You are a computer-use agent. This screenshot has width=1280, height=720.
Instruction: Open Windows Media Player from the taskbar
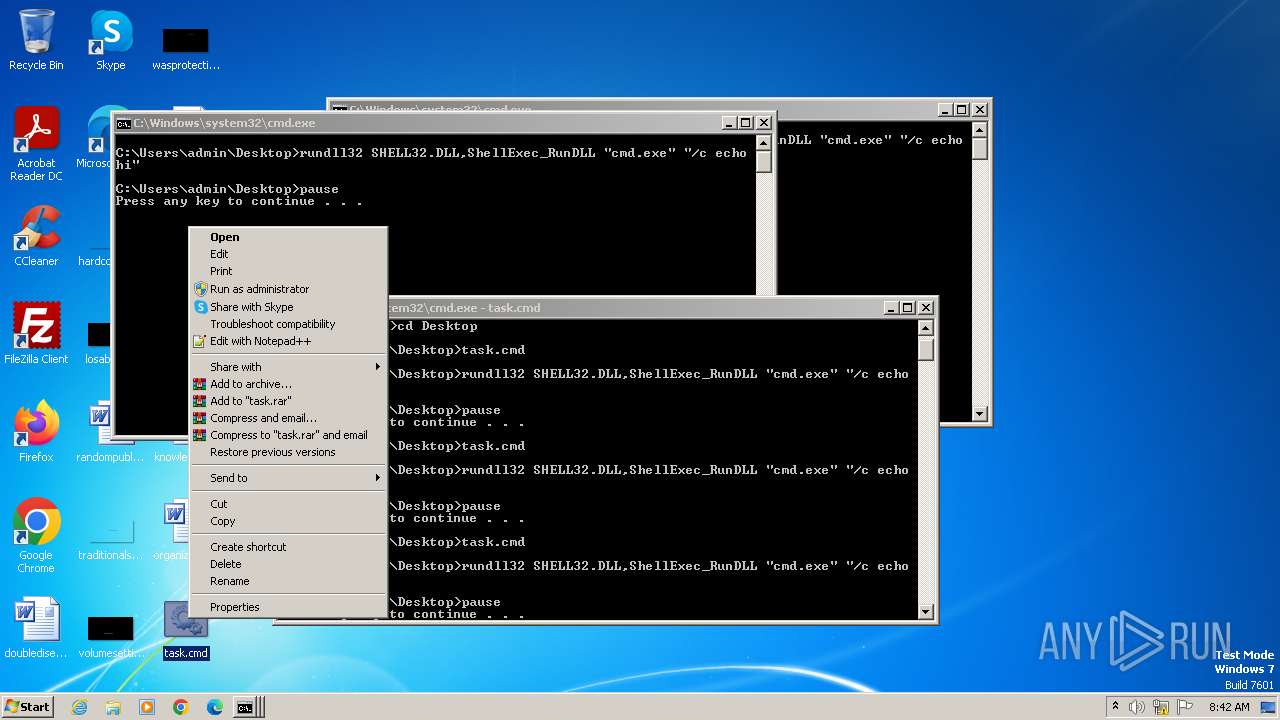click(x=147, y=707)
